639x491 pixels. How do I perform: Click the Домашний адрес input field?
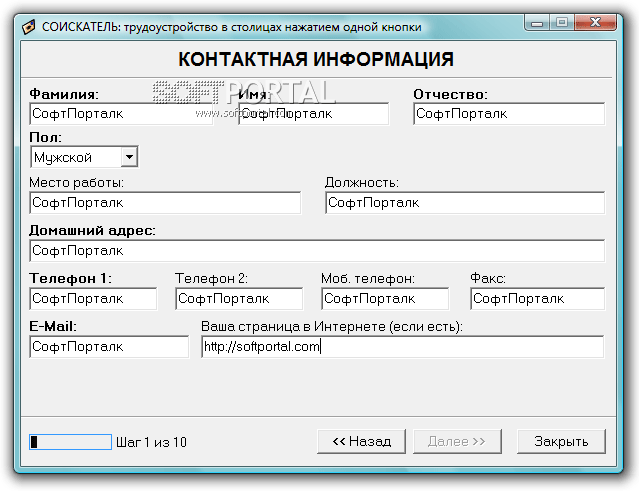click(317, 250)
